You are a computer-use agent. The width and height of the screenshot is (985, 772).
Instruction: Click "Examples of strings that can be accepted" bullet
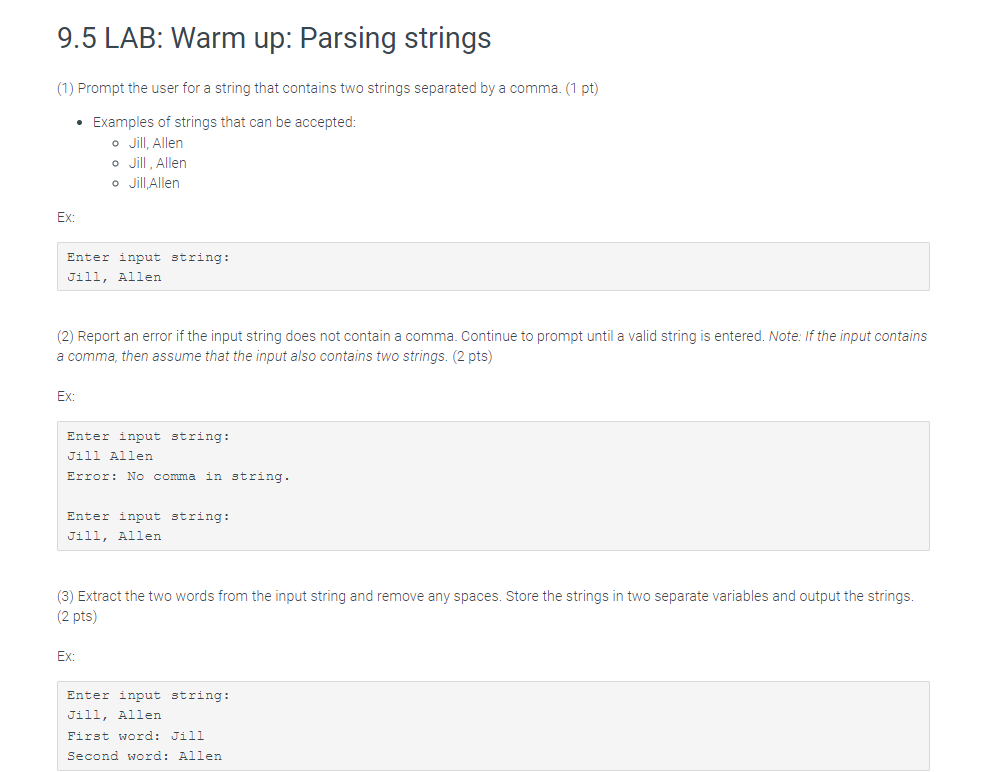[x=224, y=122]
